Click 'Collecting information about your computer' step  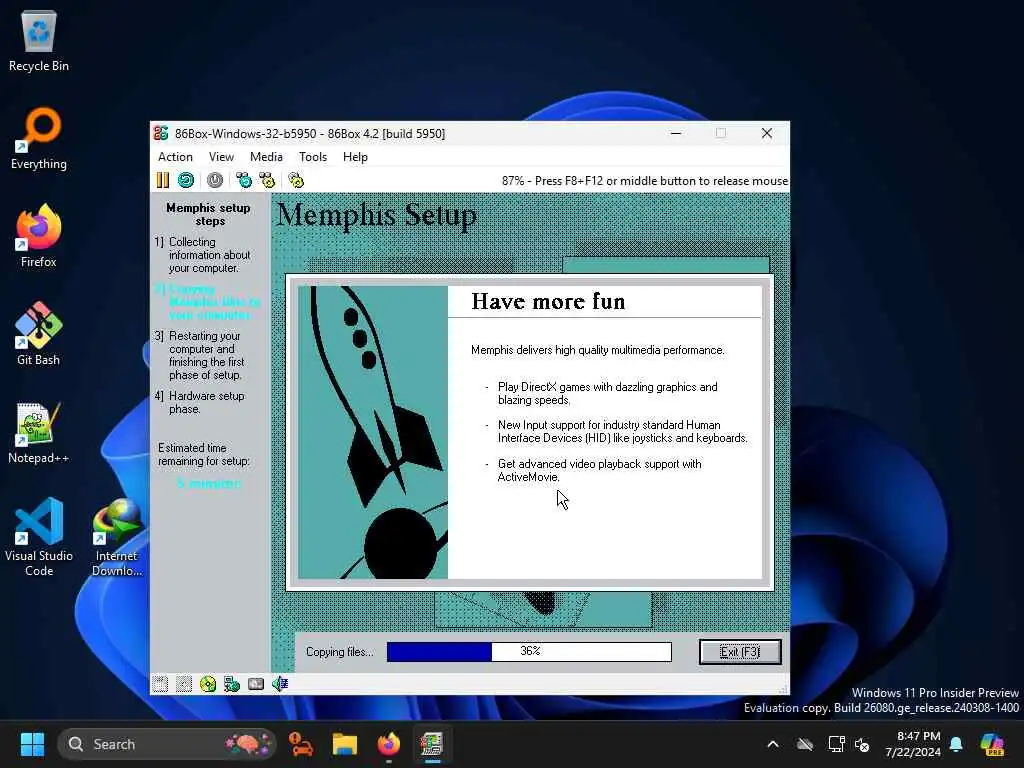pos(209,255)
